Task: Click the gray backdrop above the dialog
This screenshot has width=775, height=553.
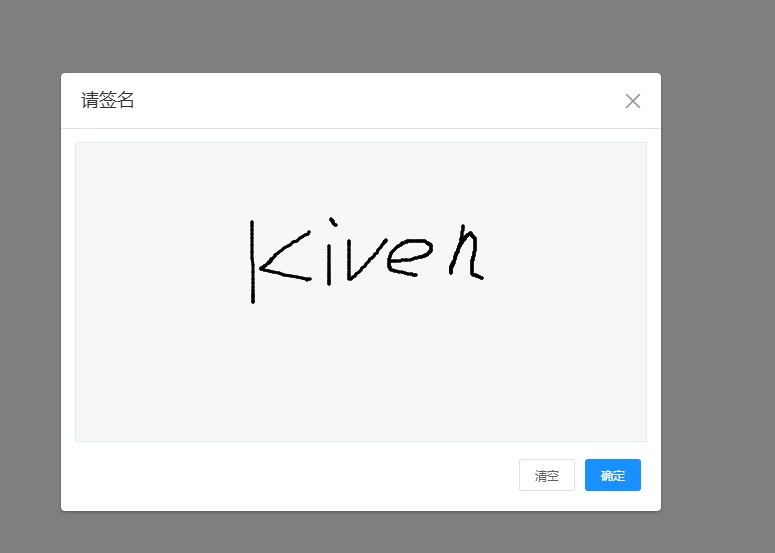Action: tap(361, 36)
